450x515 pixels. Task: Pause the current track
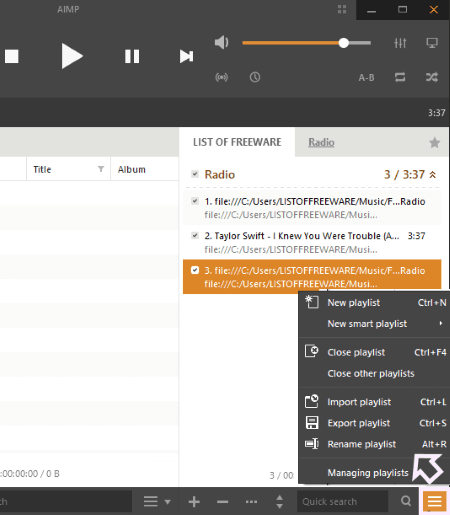tap(132, 56)
